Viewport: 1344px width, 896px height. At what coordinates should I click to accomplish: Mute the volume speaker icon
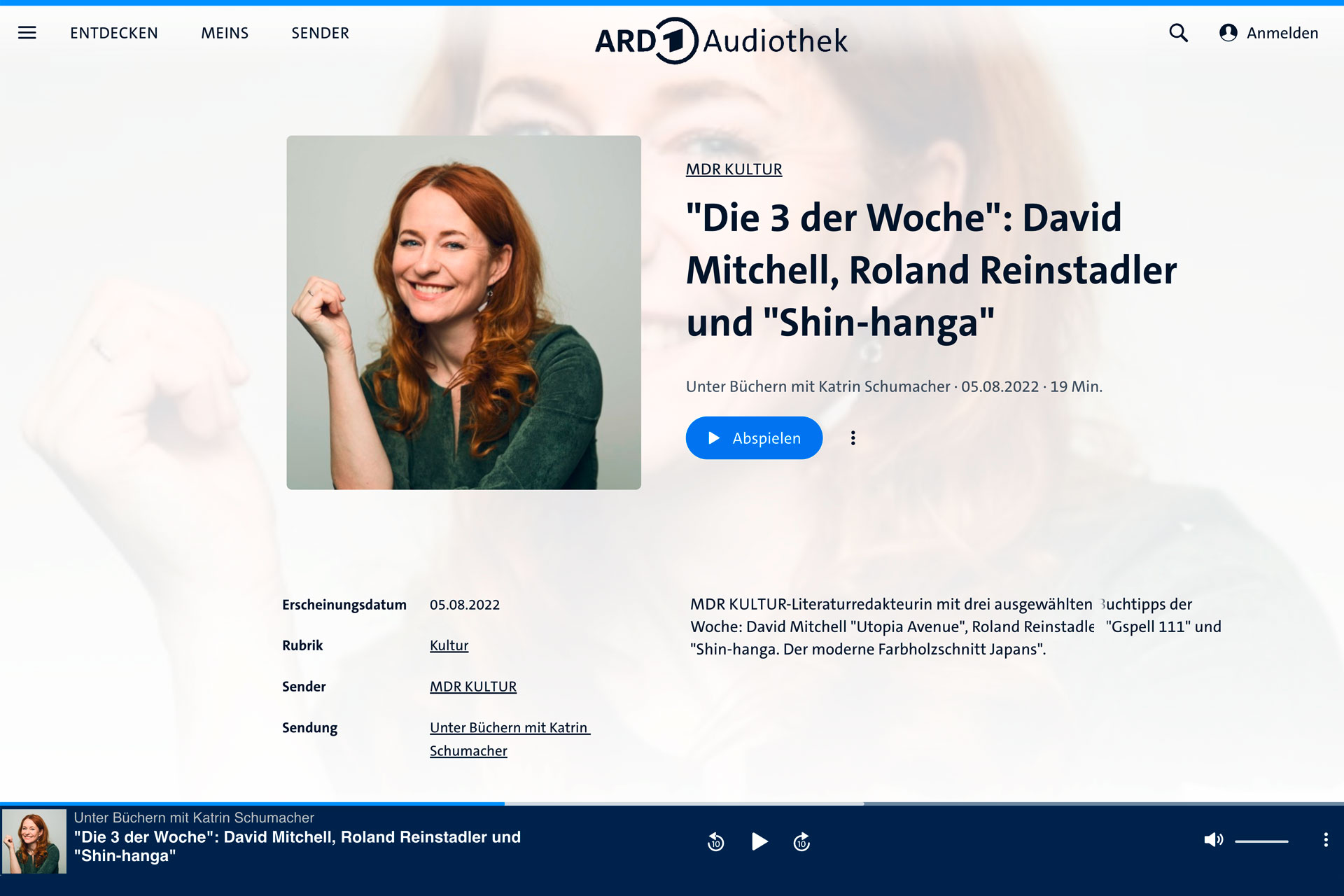click(x=1213, y=840)
